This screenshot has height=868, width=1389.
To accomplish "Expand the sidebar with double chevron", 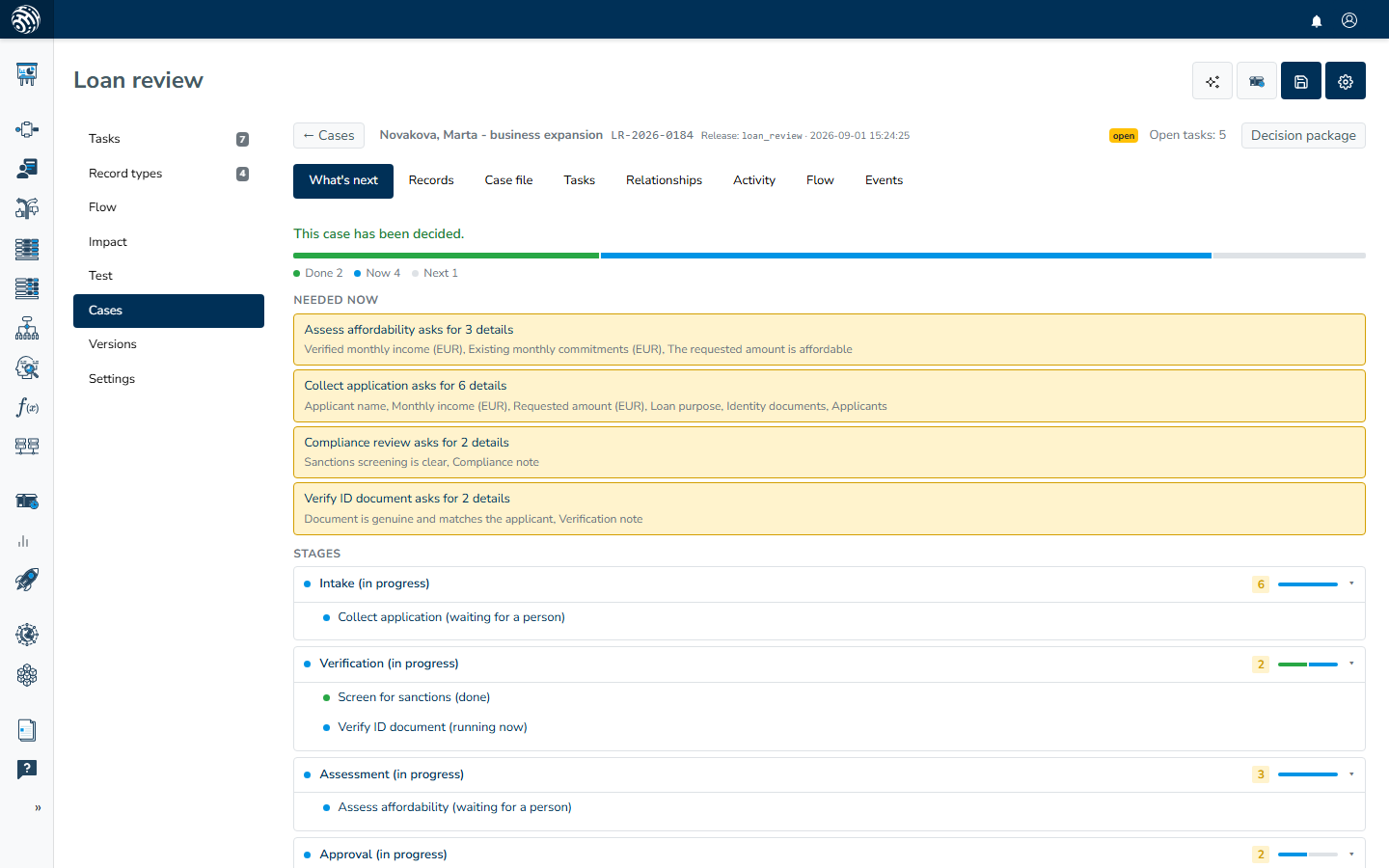I will pos(38,808).
